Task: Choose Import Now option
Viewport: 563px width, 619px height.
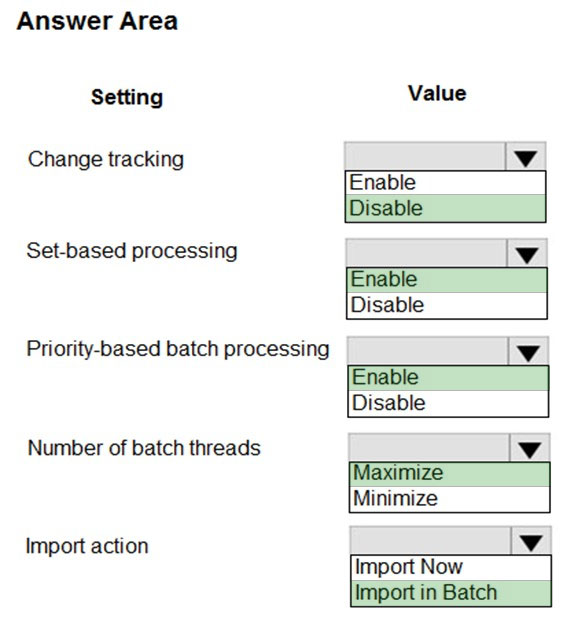Action: click(451, 568)
